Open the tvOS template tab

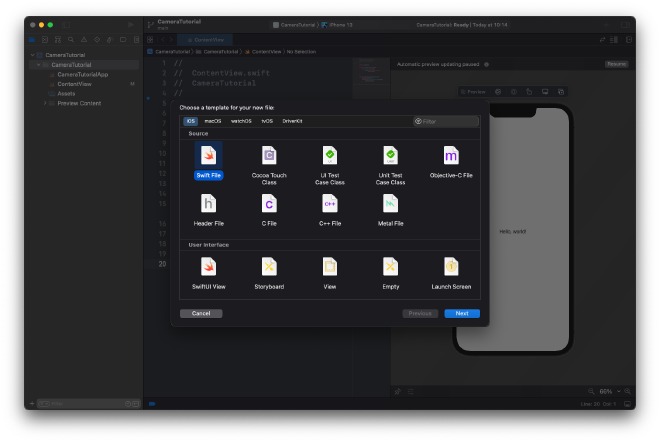pos(266,121)
